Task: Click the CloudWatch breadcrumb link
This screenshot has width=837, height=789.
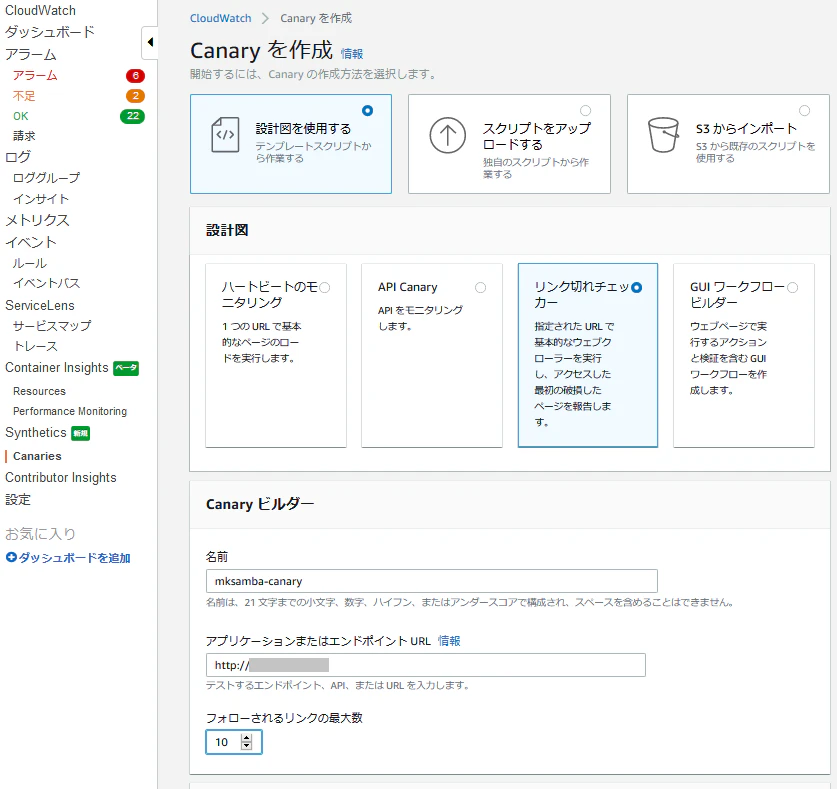Action: click(220, 18)
